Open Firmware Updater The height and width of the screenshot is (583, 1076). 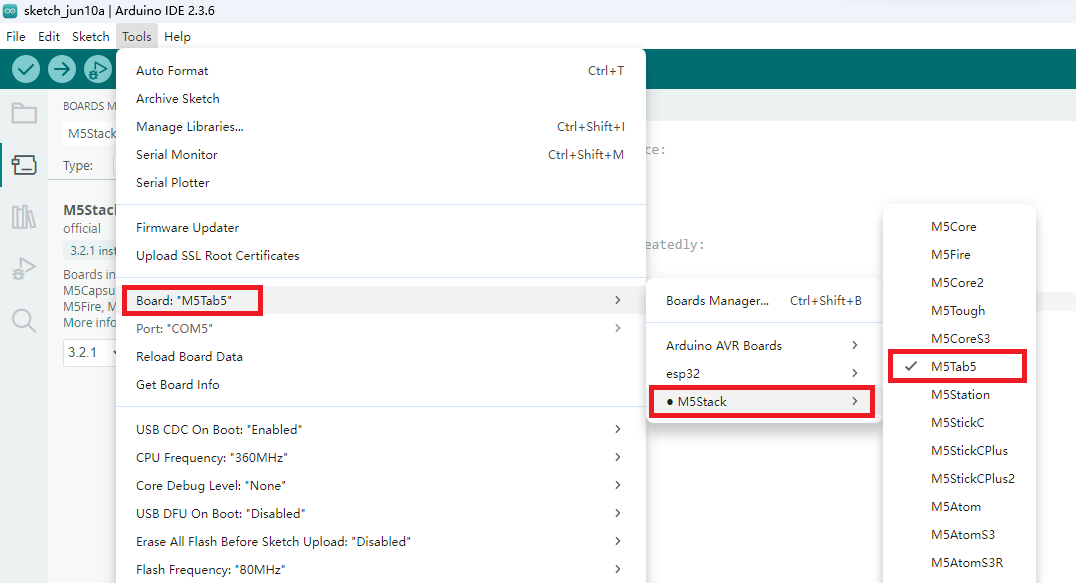381,228
